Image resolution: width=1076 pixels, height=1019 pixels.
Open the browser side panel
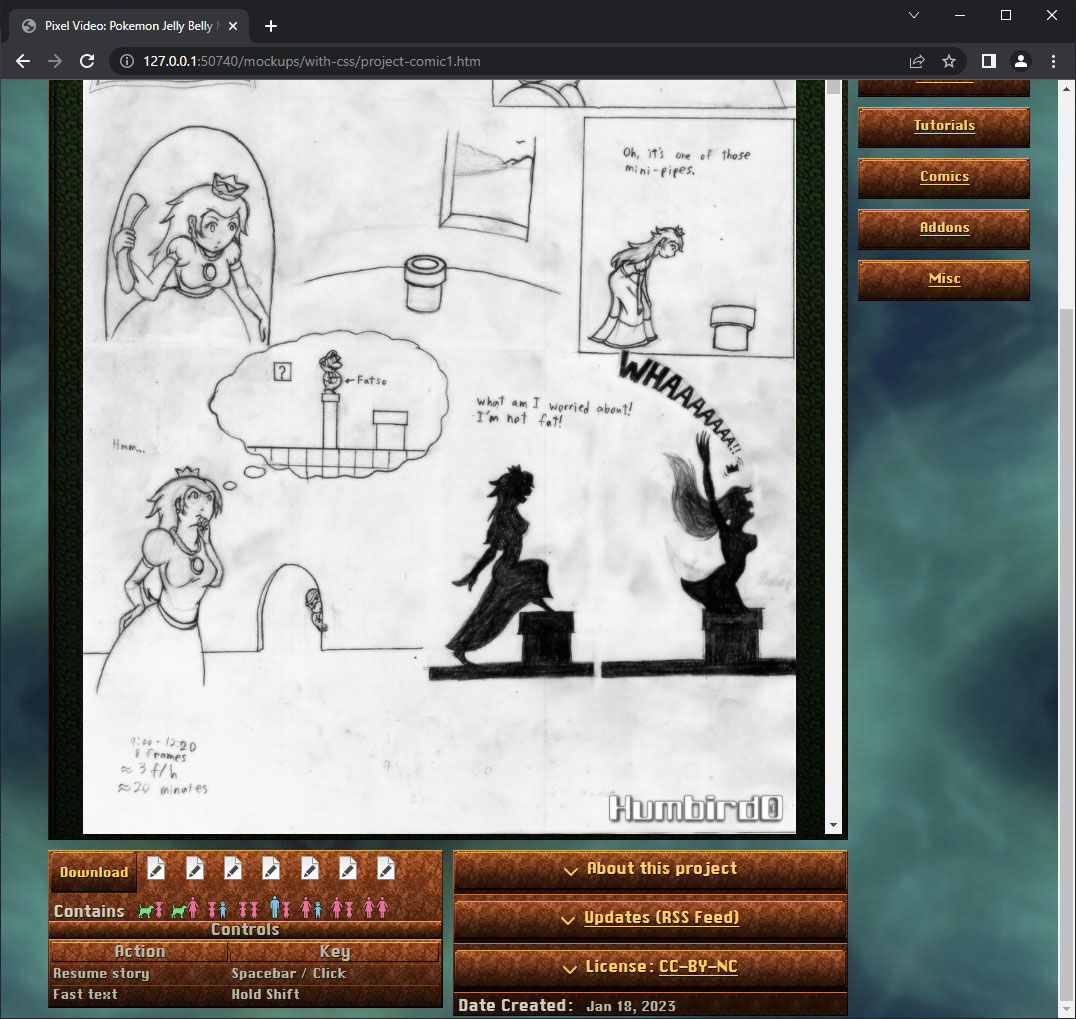988,61
